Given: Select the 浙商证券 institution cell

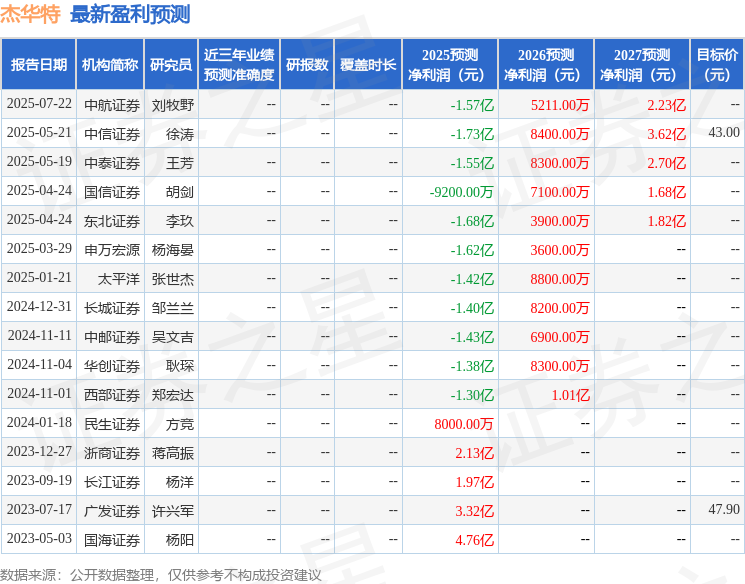Looking at the screenshot, I should [x=112, y=453].
